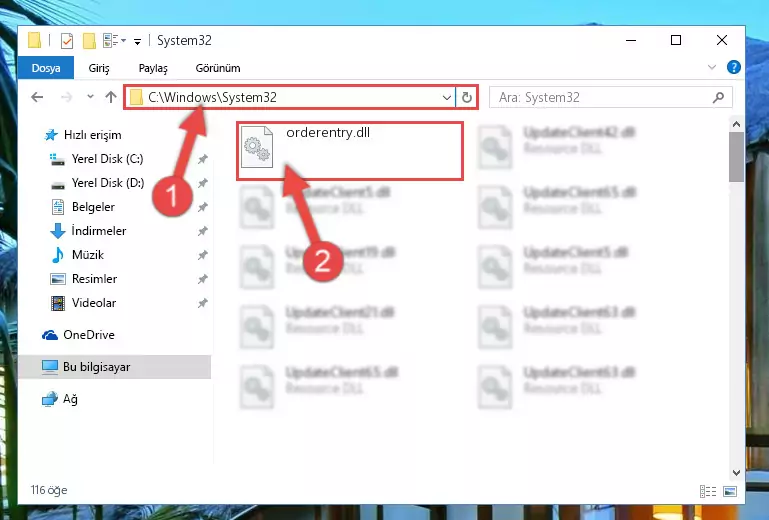769x520 pixels.
Task: Click the OneDrive cloud icon
Action: point(50,335)
